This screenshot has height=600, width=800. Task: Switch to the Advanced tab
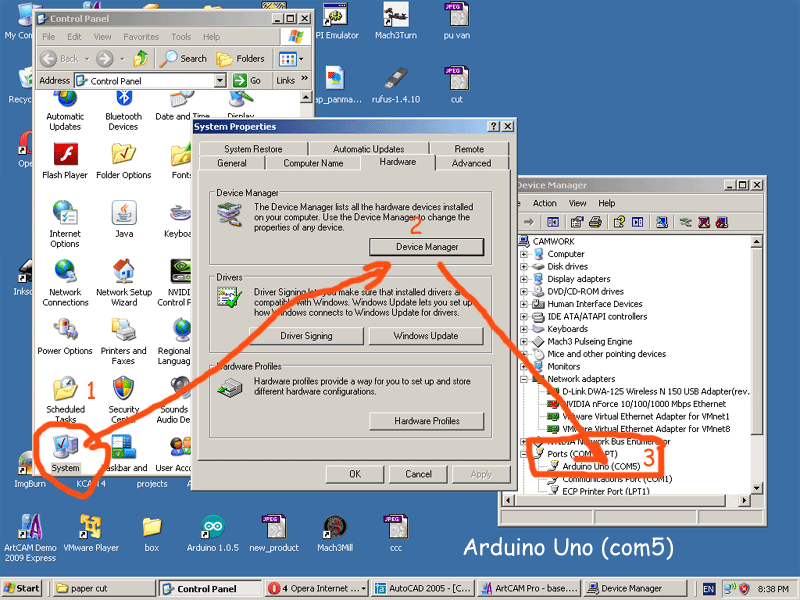pos(471,163)
